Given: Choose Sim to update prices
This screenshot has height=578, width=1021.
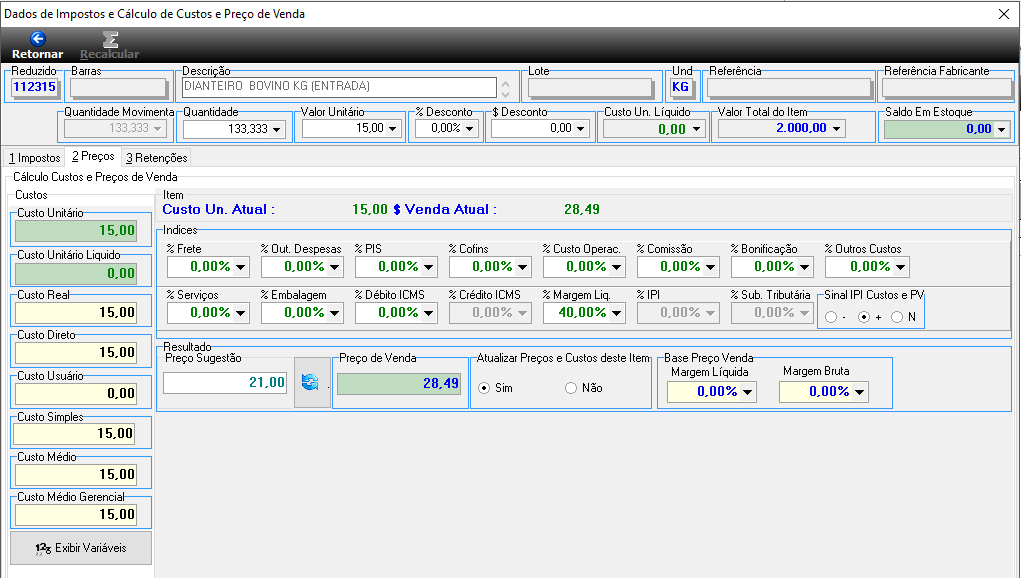Looking at the screenshot, I should pyautogui.click(x=484, y=388).
